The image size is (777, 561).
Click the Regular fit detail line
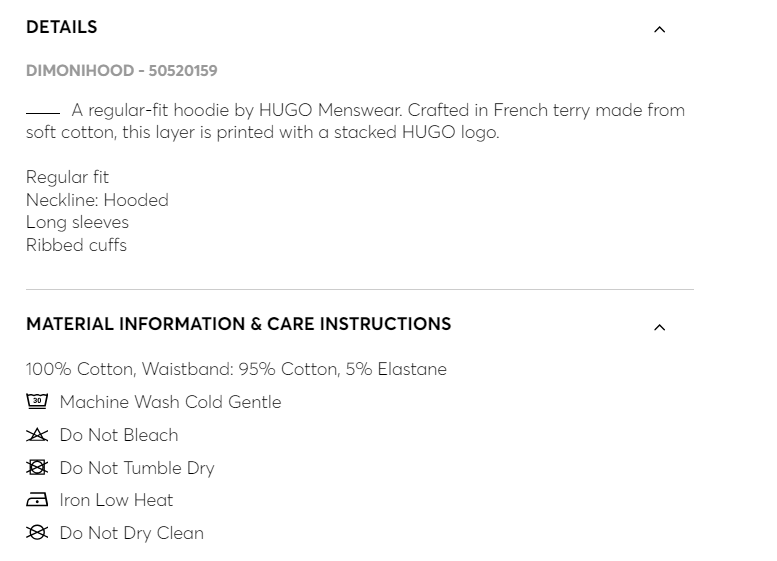pyautogui.click(x=67, y=177)
